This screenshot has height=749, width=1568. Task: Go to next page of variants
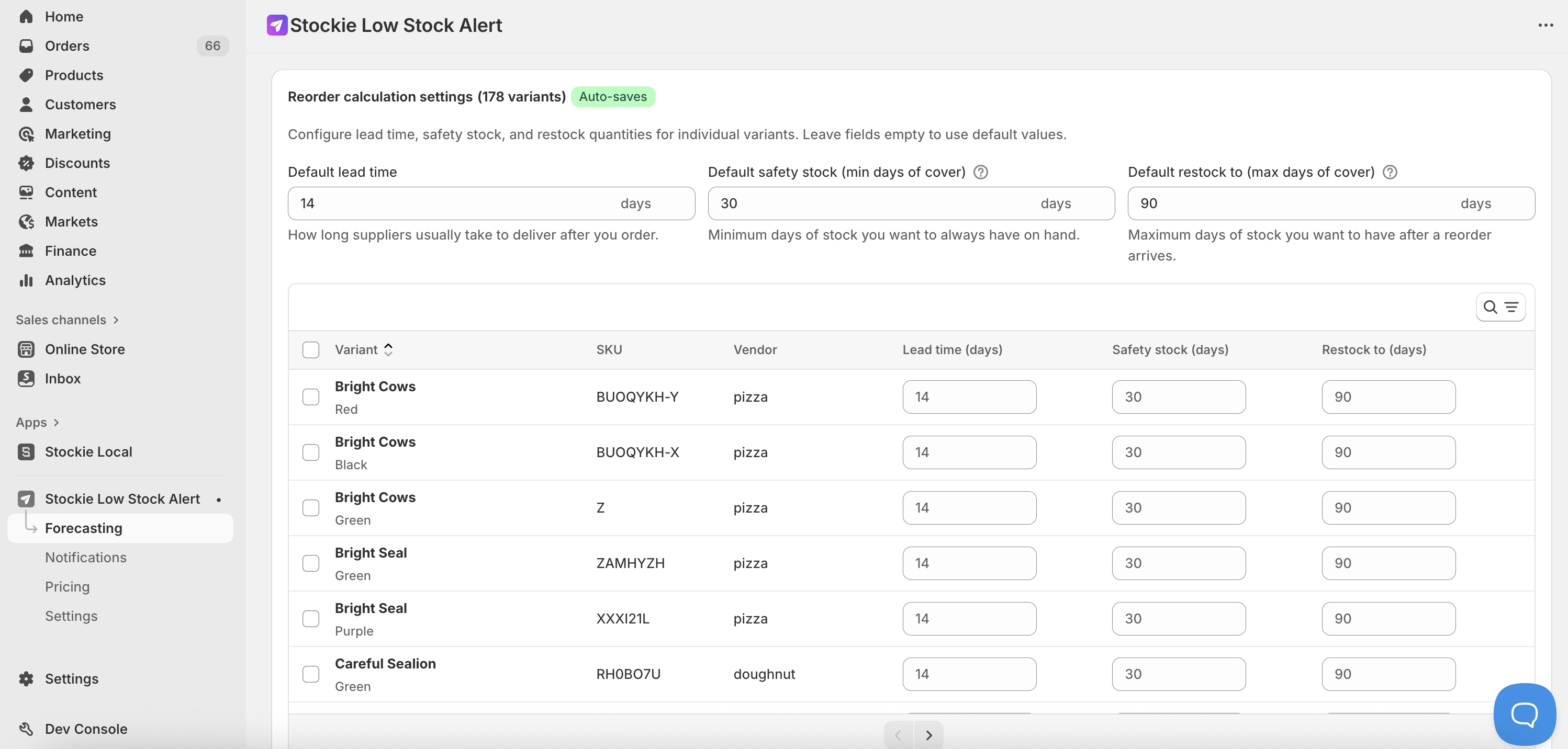(x=928, y=735)
